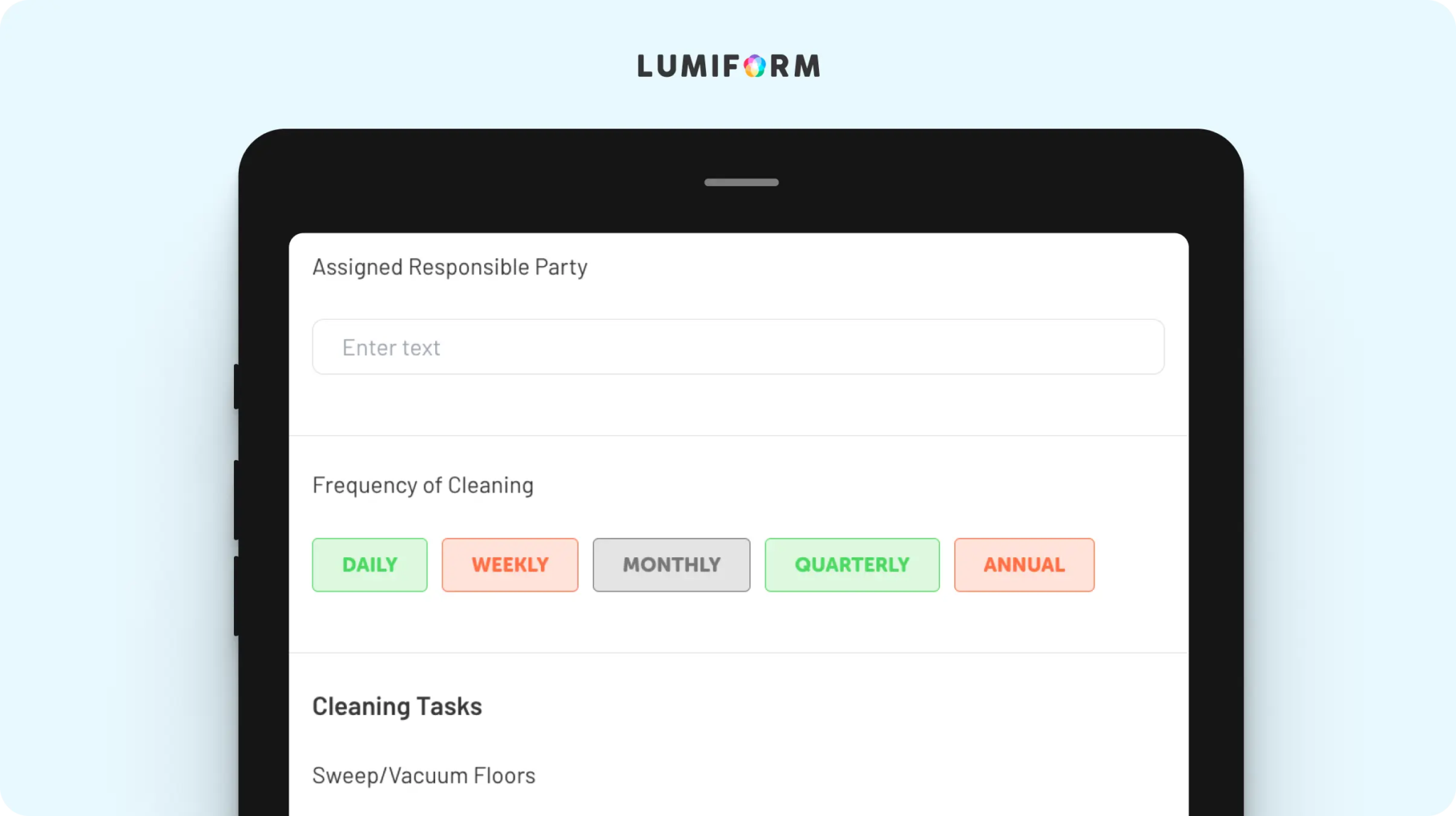Tap the middle side button on tablet edge

236,500
